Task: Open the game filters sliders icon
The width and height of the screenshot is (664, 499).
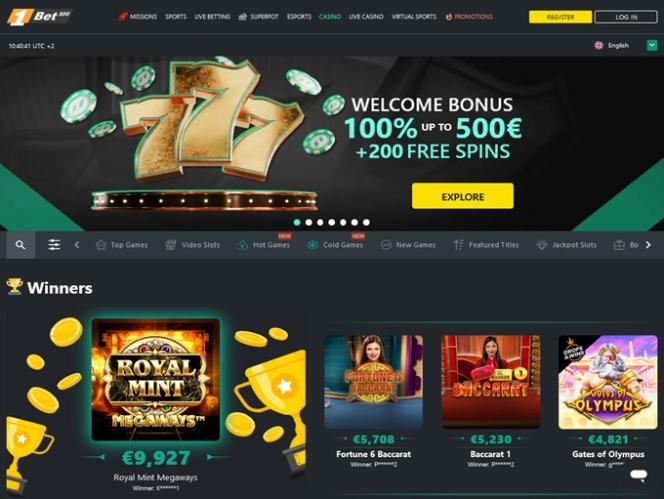Action: (x=54, y=245)
